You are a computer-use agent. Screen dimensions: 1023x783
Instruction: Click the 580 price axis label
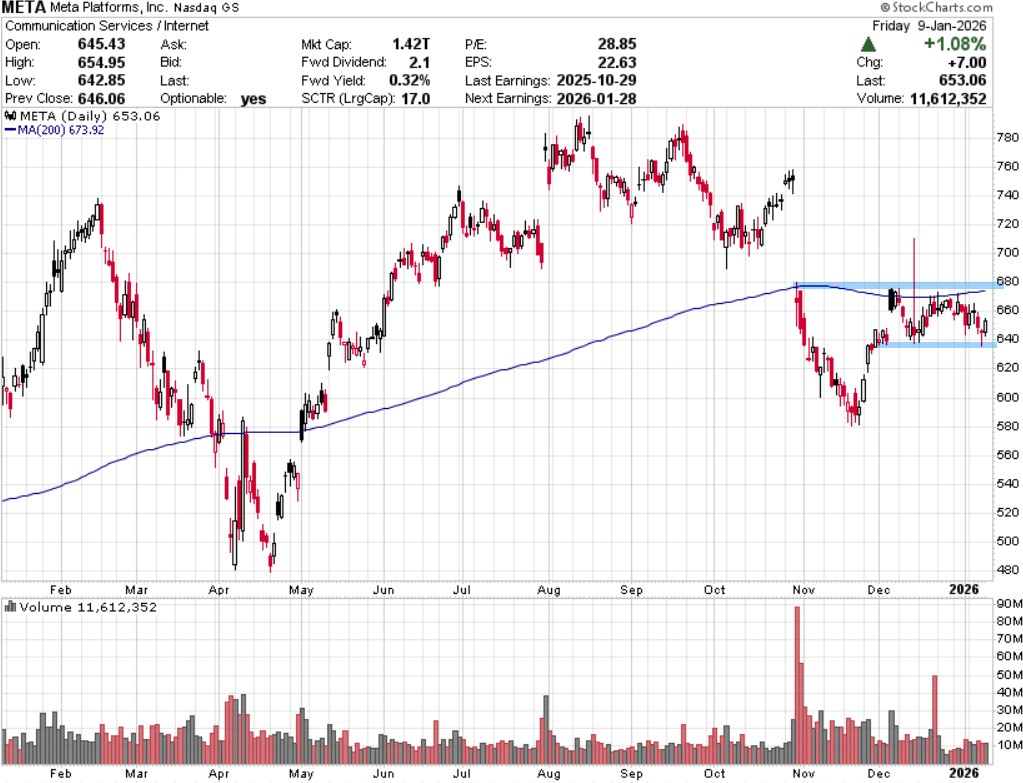(x=1007, y=426)
